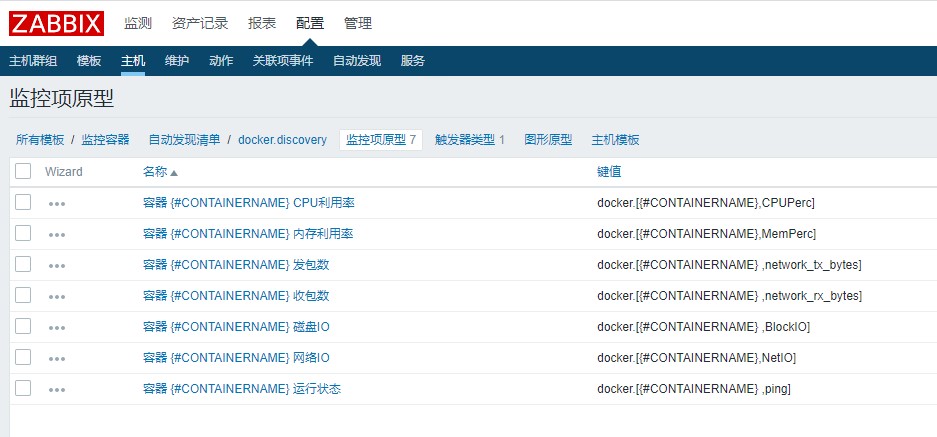Image resolution: width=937 pixels, height=437 pixels.
Task: Select the 图形原型 tab
Action: 548,140
